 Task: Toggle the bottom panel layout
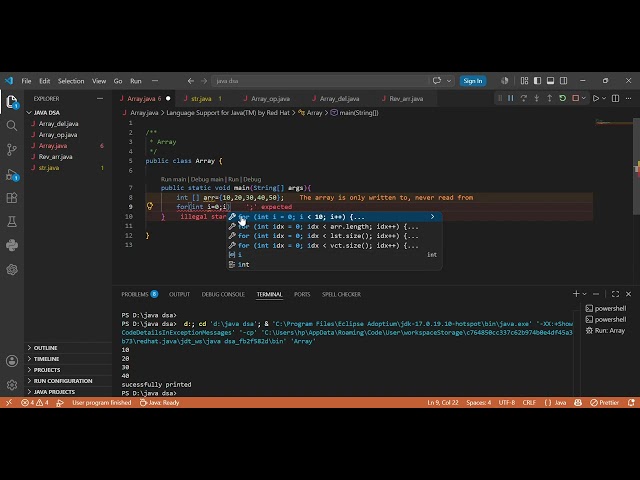coord(551,81)
